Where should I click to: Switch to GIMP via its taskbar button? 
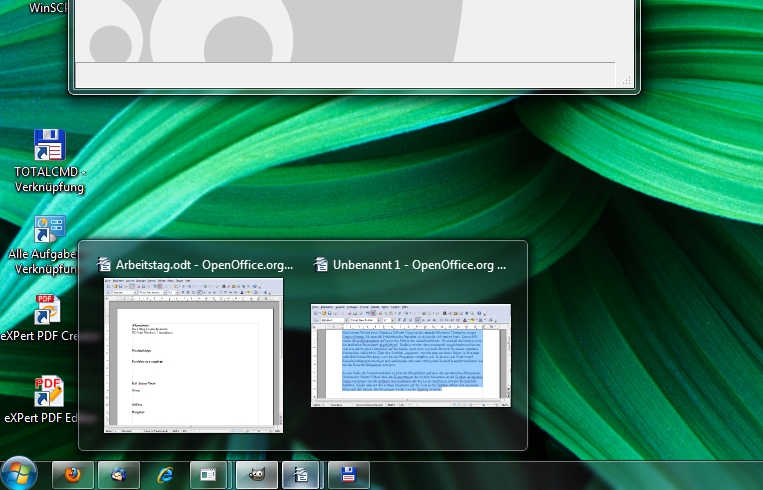pyautogui.click(x=255, y=474)
